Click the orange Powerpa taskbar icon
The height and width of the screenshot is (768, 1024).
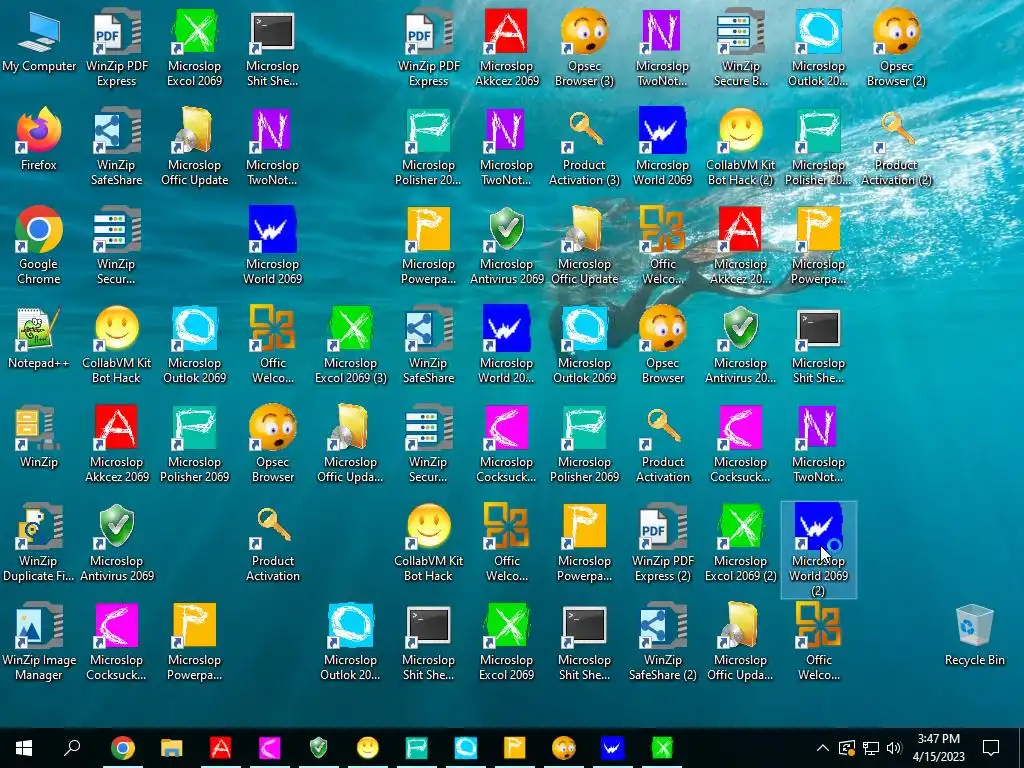point(515,748)
